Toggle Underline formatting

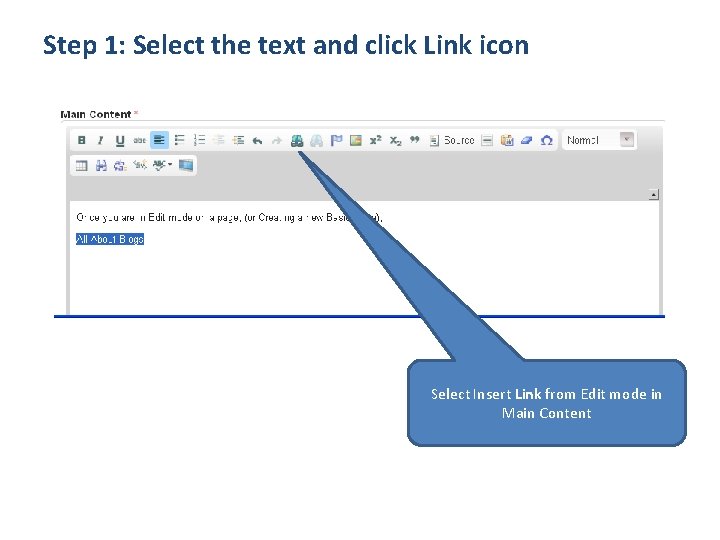tap(120, 140)
